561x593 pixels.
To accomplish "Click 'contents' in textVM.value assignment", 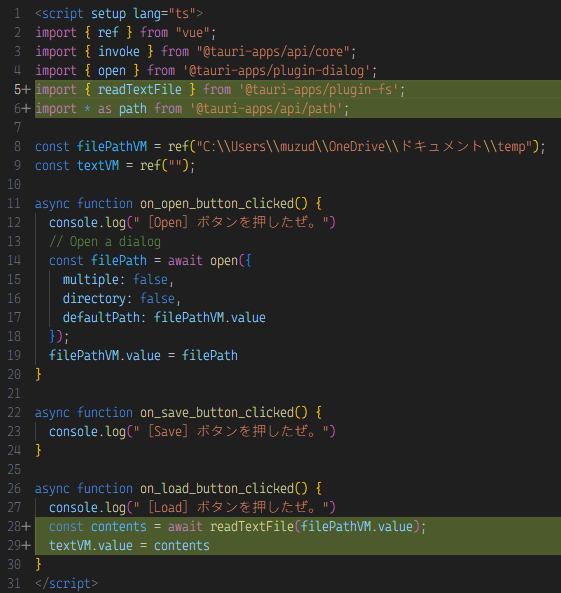I will pos(182,546).
